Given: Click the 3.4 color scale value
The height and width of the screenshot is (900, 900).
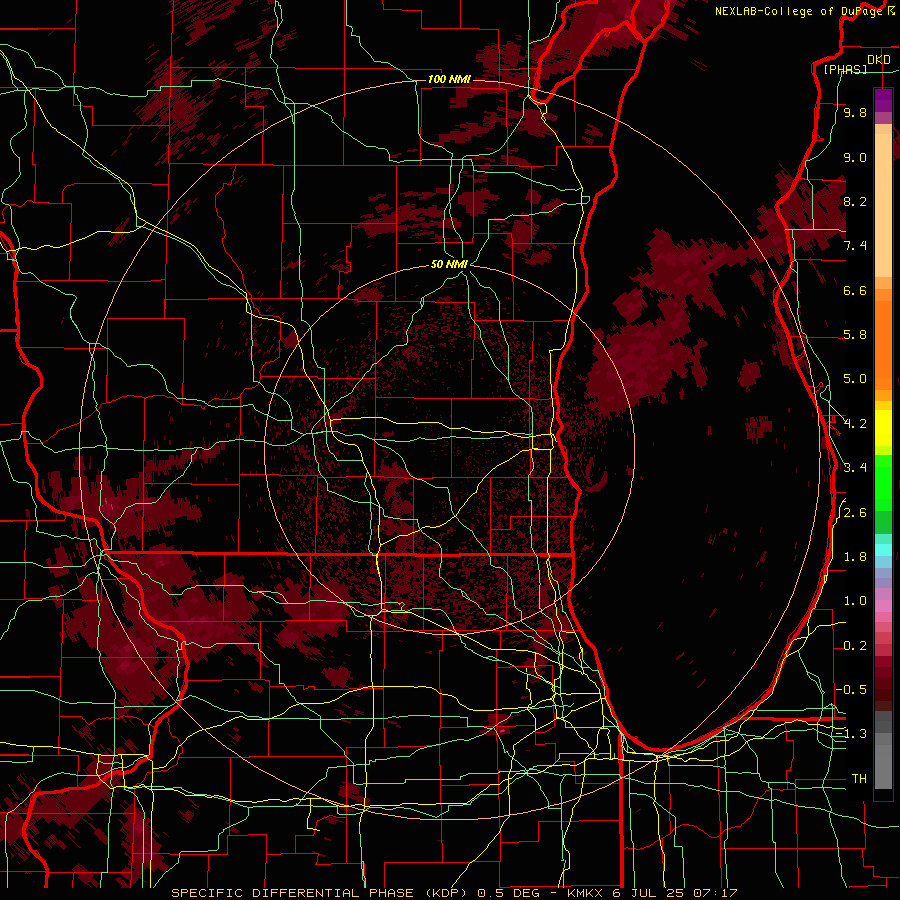Looking at the screenshot, I should point(855,468).
